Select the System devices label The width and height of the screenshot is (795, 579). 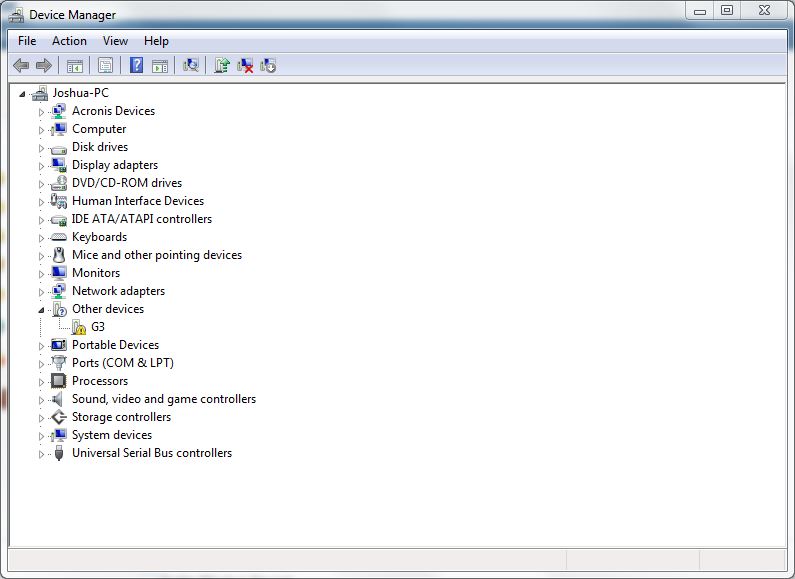112,435
